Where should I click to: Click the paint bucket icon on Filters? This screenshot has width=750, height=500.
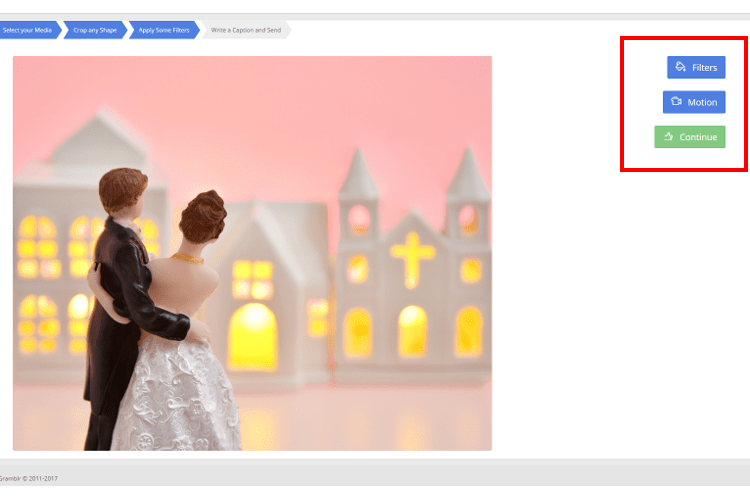(x=680, y=67)
